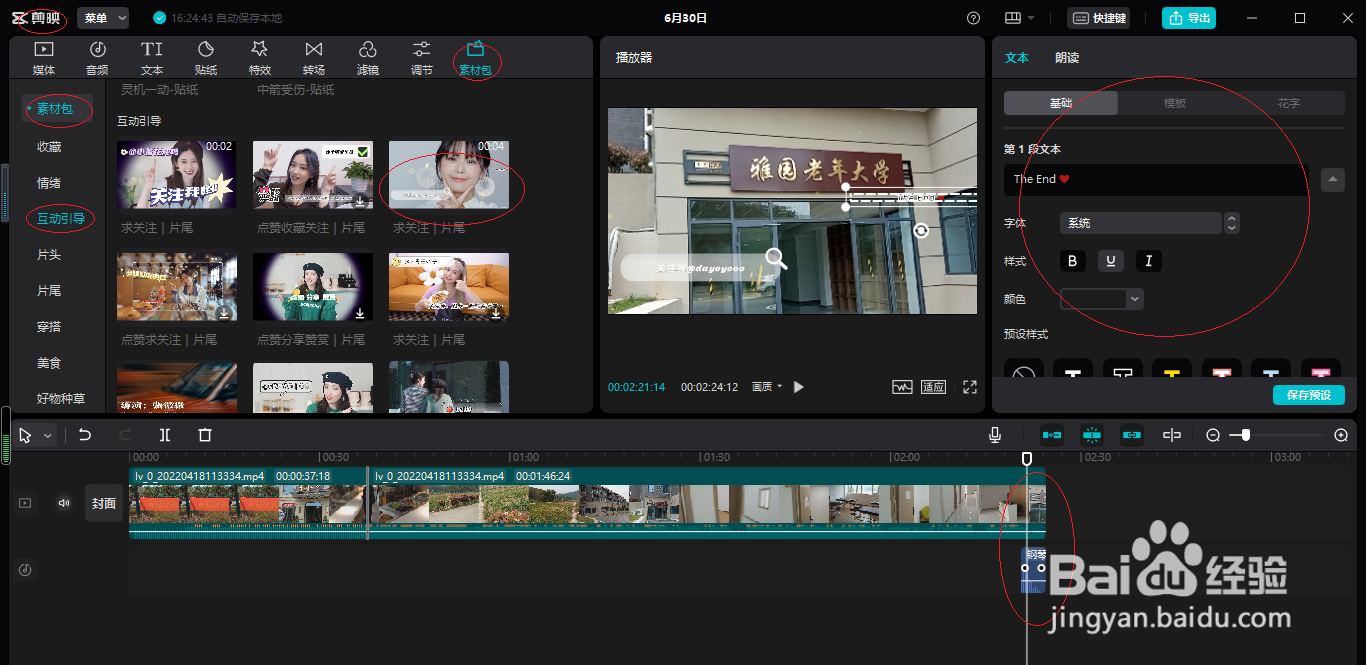The height and width of the screenshot is (665, 1366).
Task: Click the 保存预设 save preset button
Action: [x=1309, y=395]
